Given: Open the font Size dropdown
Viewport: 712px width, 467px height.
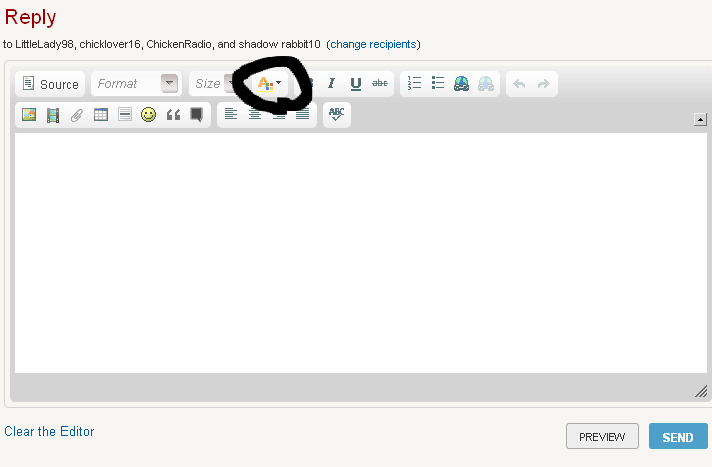Looking at the screenshot, I should tap(212, 84).
